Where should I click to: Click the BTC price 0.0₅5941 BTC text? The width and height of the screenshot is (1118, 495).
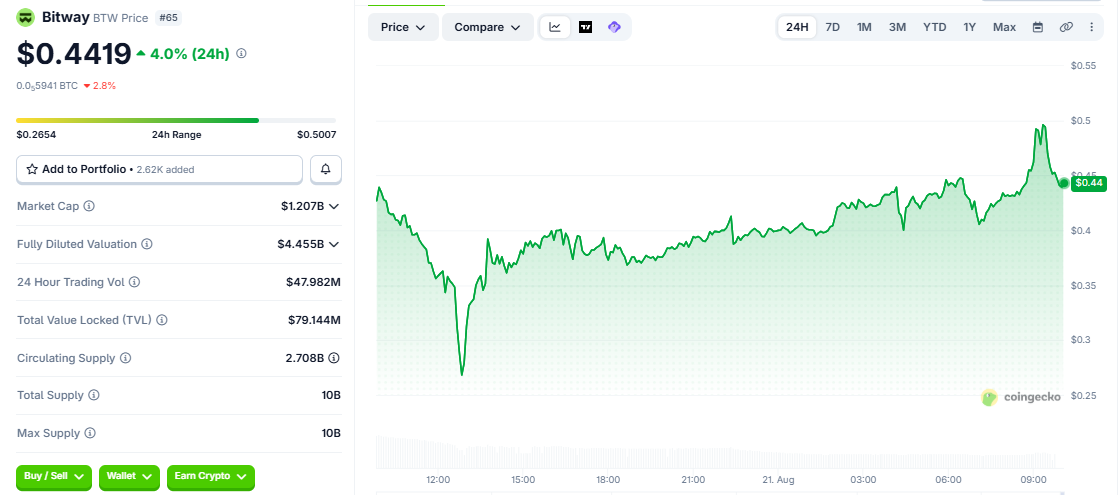tap(47, 86)
